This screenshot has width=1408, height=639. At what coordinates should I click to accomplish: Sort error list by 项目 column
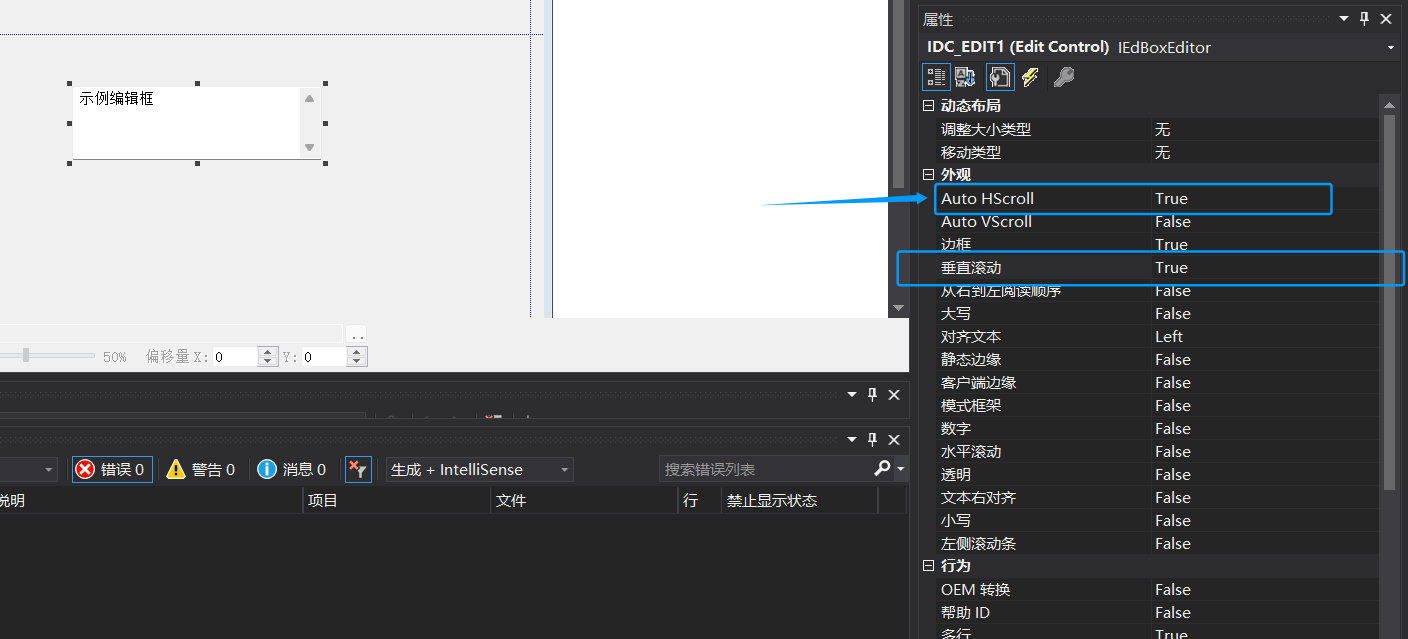pyautogui.click(x=397, y=501)
